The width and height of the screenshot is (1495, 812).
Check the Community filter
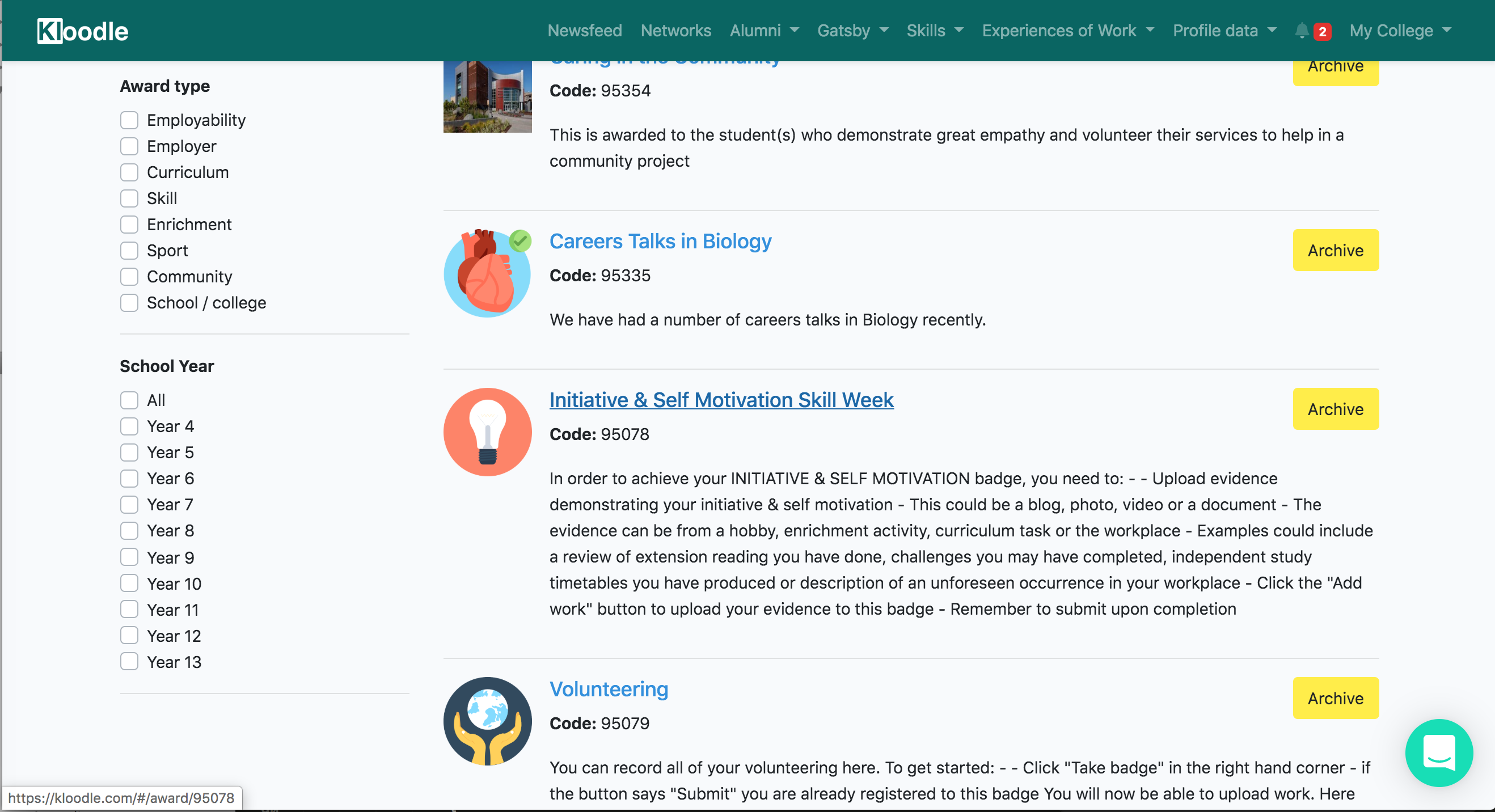click(x=129, y=277)
